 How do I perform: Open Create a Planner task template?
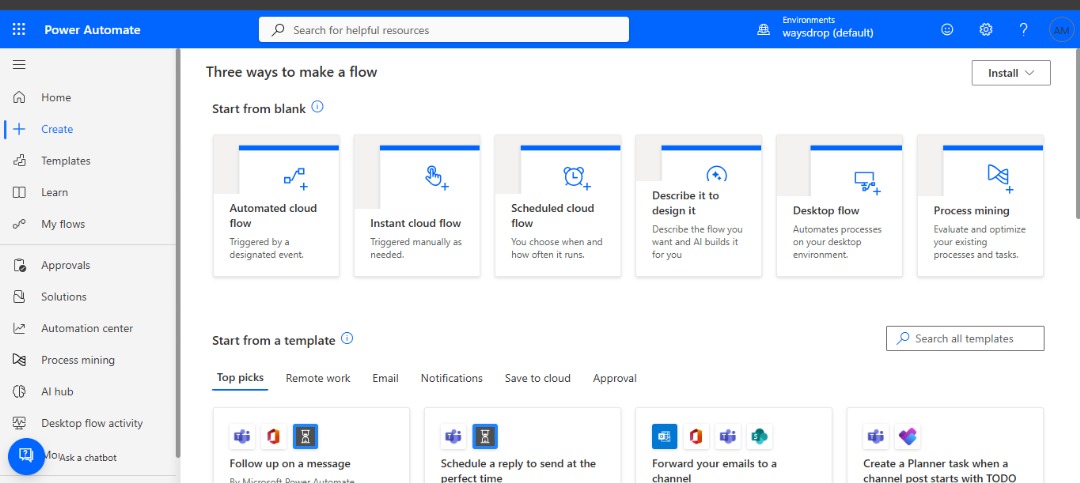point(944,445)
